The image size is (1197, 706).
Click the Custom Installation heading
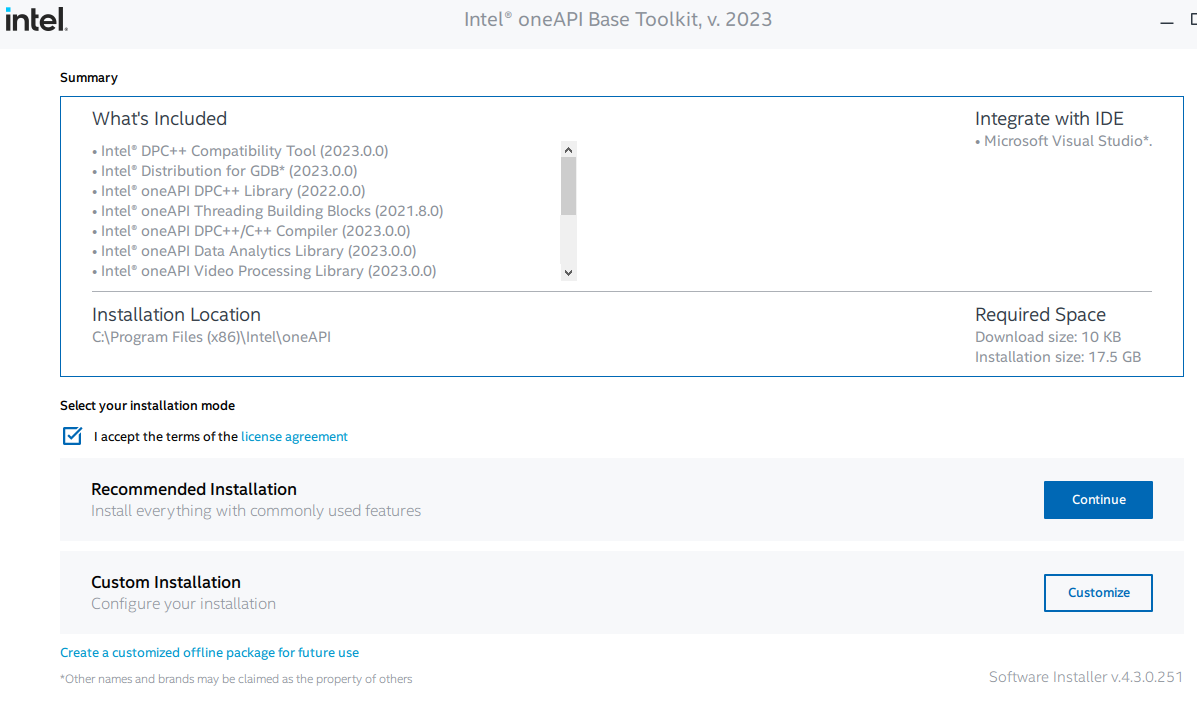[x=166, y=582]
